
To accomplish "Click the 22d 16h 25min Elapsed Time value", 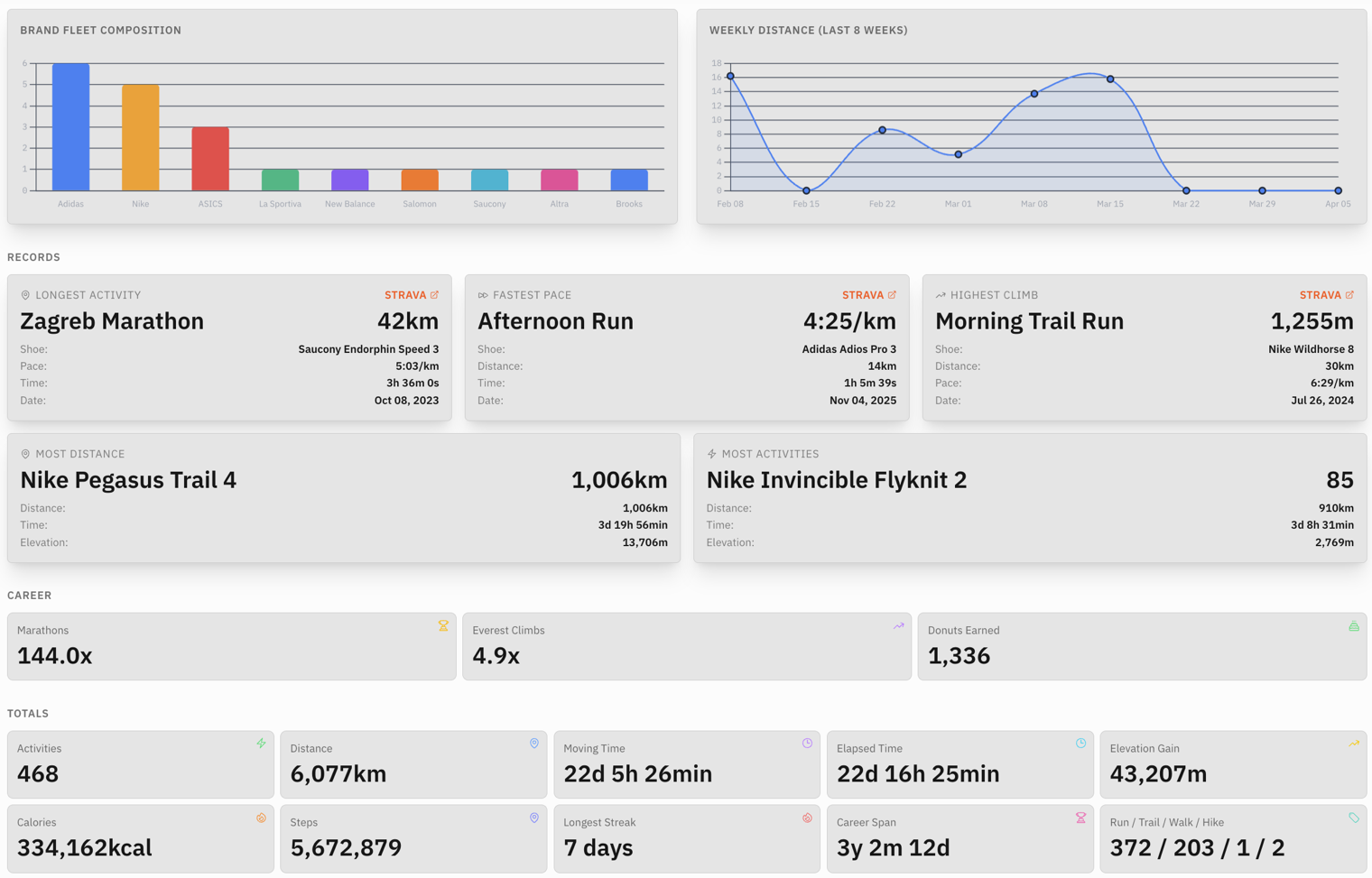I will (918, 774).
